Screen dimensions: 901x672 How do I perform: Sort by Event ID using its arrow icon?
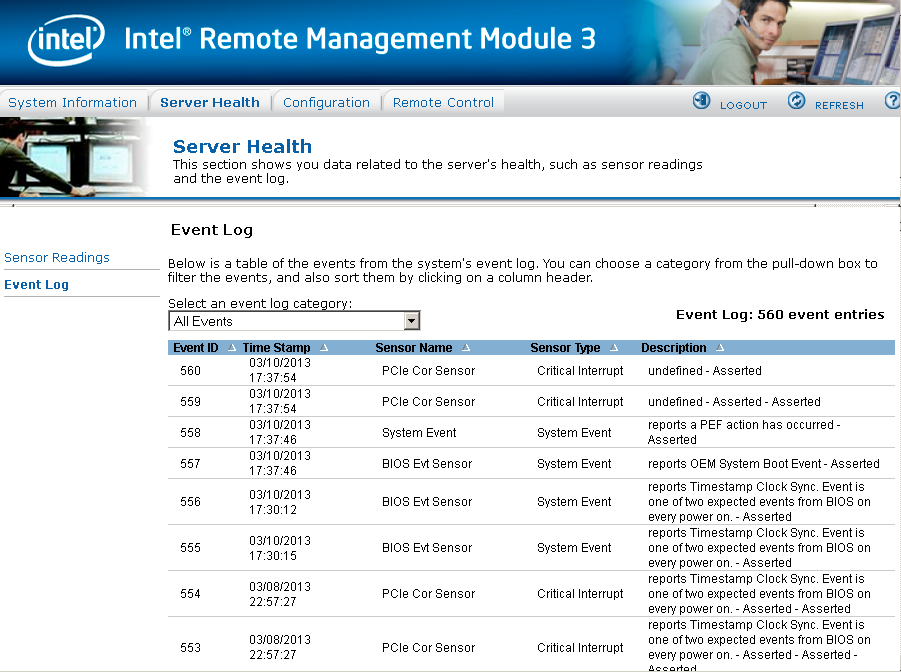(232, 347)
